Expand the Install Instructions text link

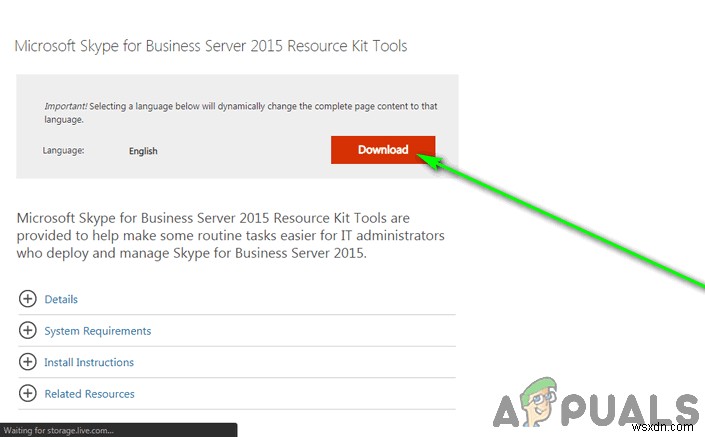(x=89, y=362)
